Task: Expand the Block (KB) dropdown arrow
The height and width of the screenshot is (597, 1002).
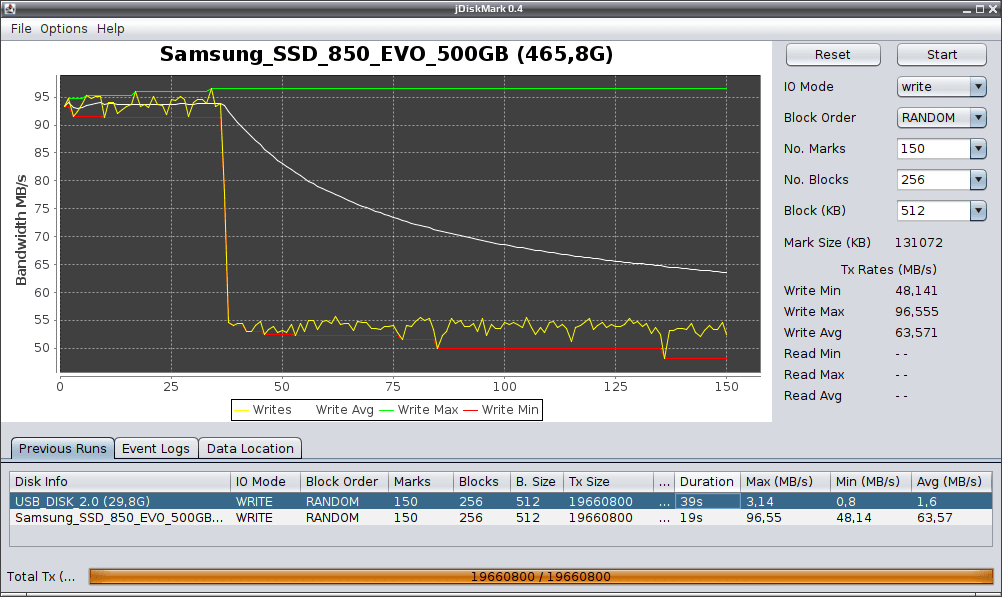Action: pyautogui.click(x=978, y=211)
